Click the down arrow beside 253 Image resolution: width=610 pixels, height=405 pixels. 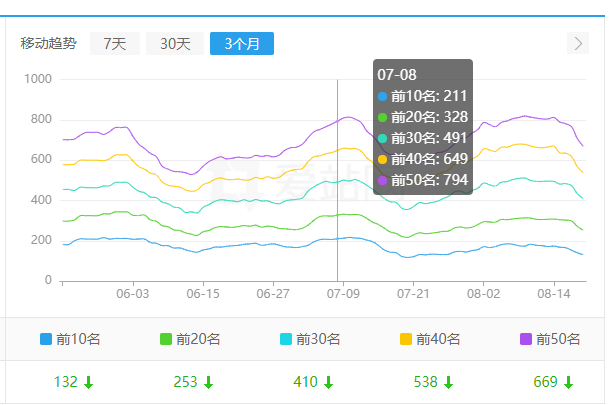[209, 383]
